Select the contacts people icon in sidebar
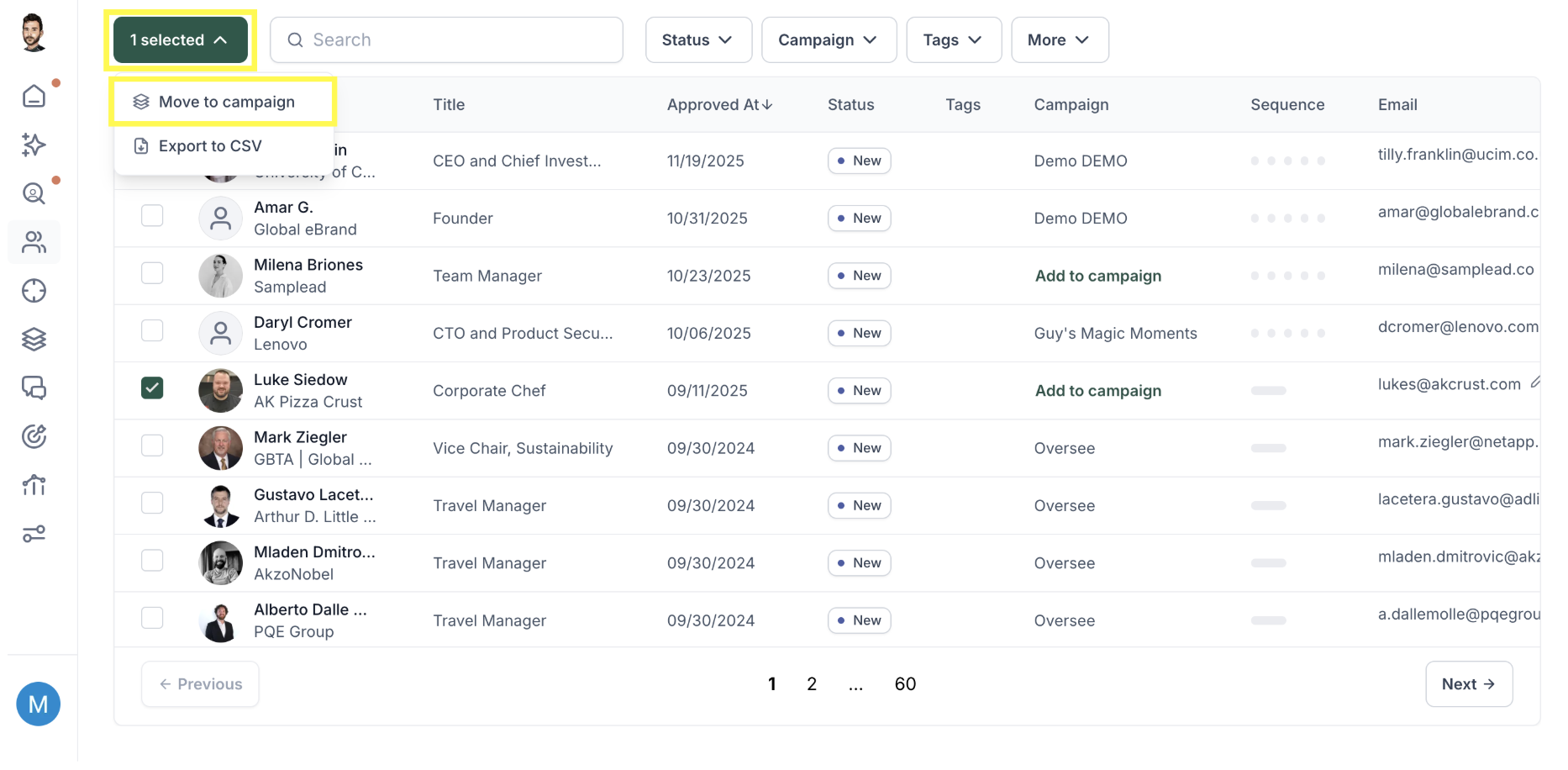 pos(34,242)
